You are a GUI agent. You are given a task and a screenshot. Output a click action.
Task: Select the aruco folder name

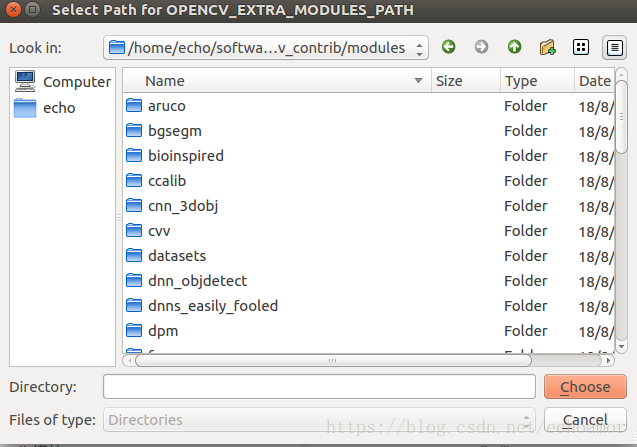(x=167, y=106)
